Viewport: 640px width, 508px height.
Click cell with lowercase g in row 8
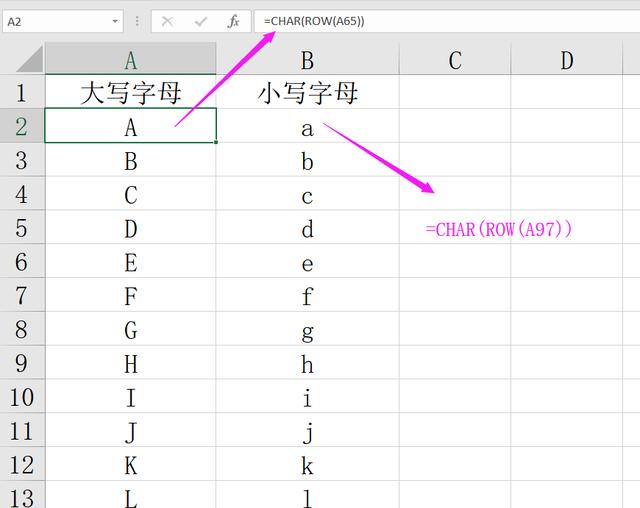coord(307,329)
